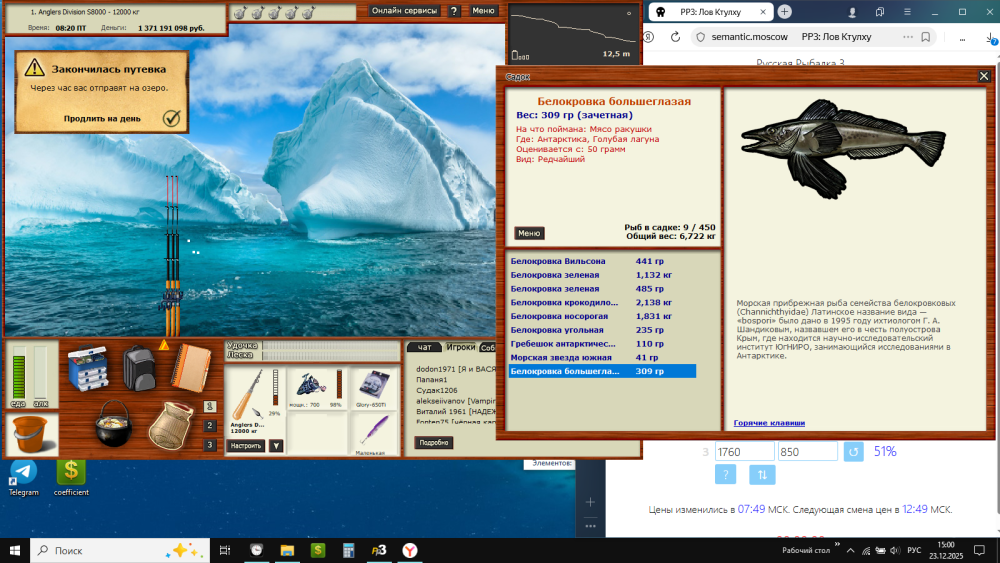Viewport: 1000px width, 563px height.
Task: Select rod slot number 3
Action: coord(209,445)
